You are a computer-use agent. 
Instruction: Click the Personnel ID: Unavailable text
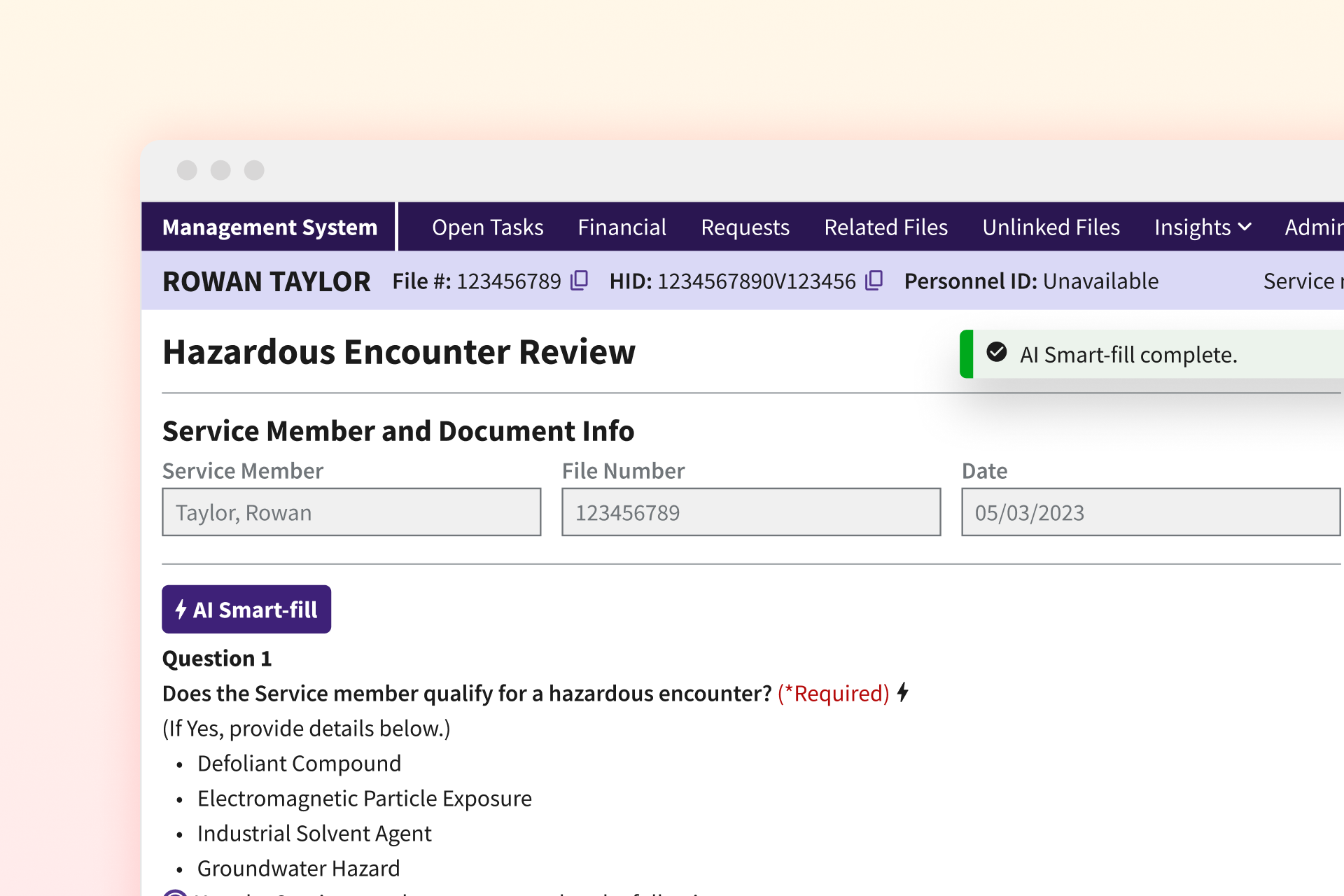[1031, 281]
